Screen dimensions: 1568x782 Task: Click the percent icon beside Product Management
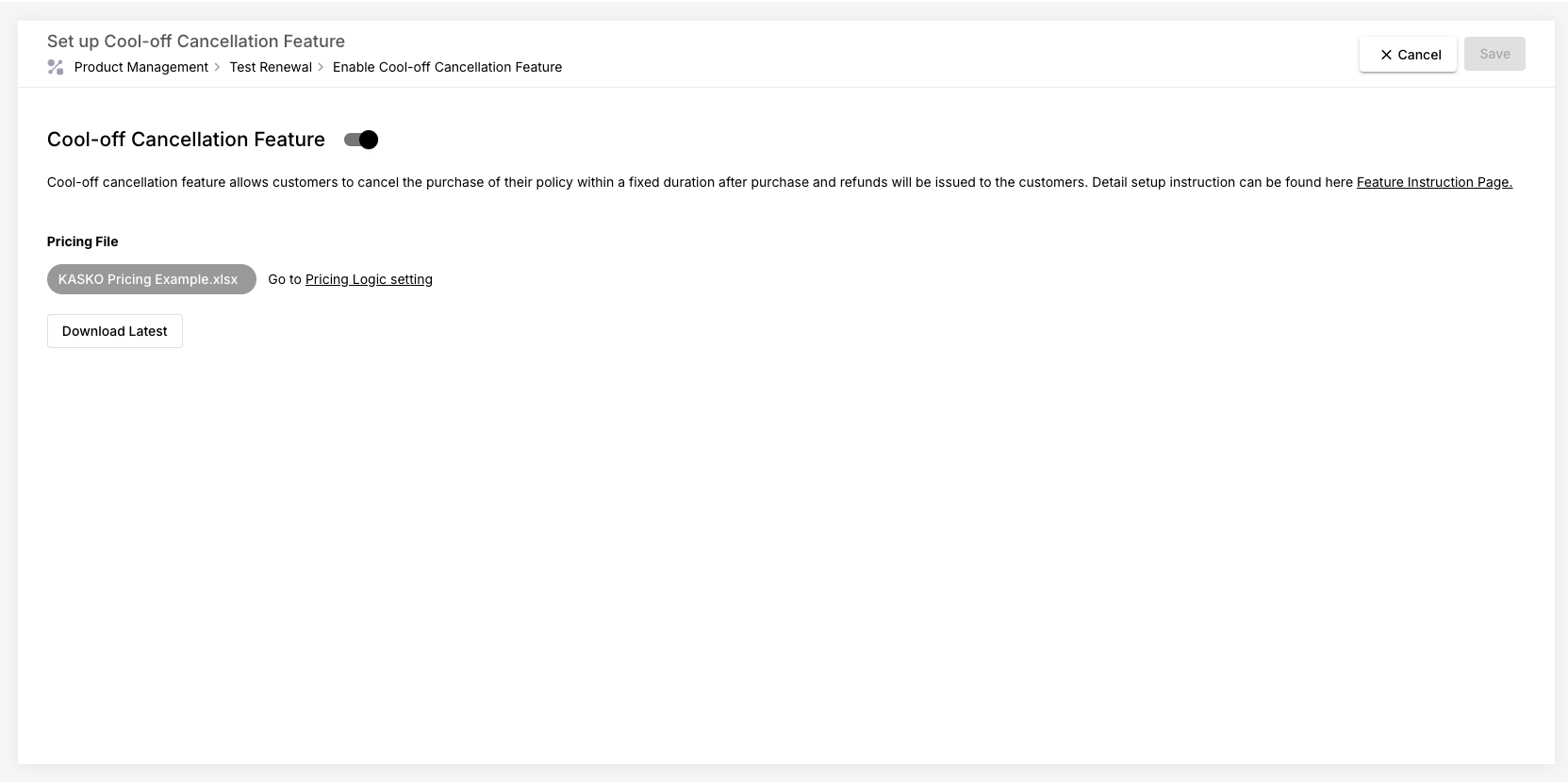point(56,67)
